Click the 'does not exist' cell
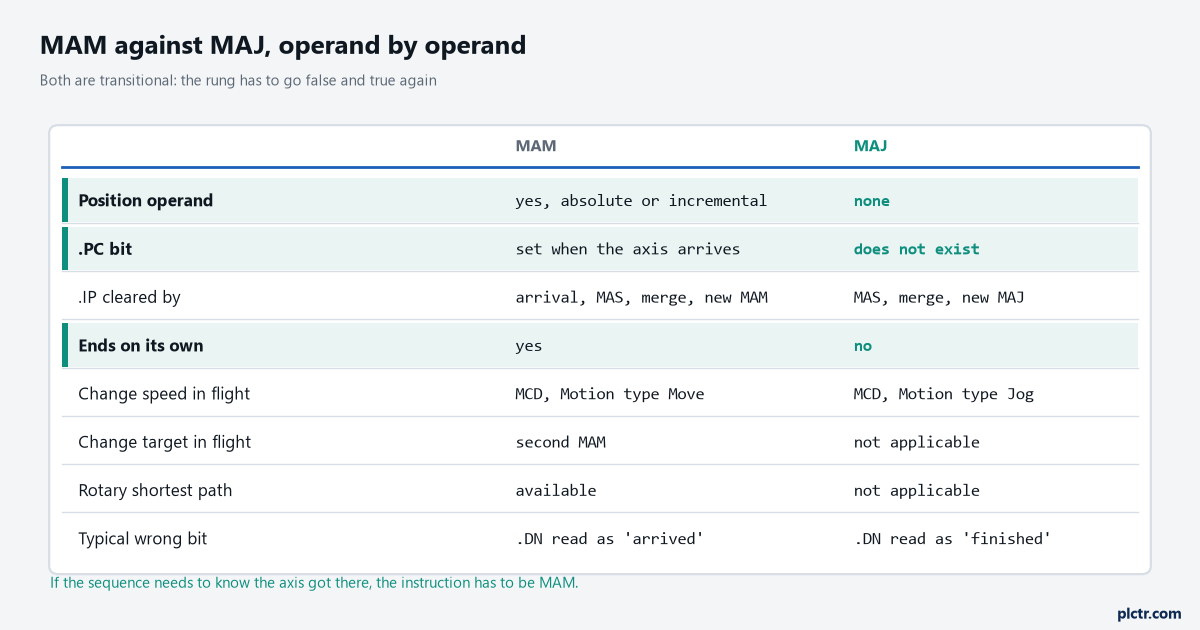 coord(917,249)
